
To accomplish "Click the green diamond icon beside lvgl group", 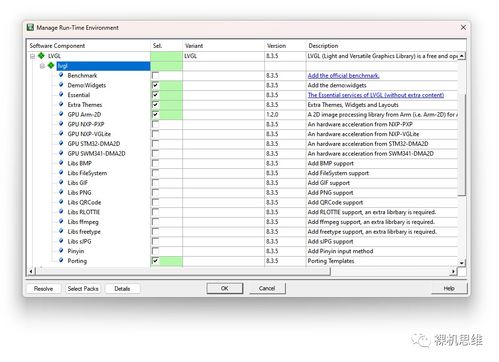I will [51, 65].
